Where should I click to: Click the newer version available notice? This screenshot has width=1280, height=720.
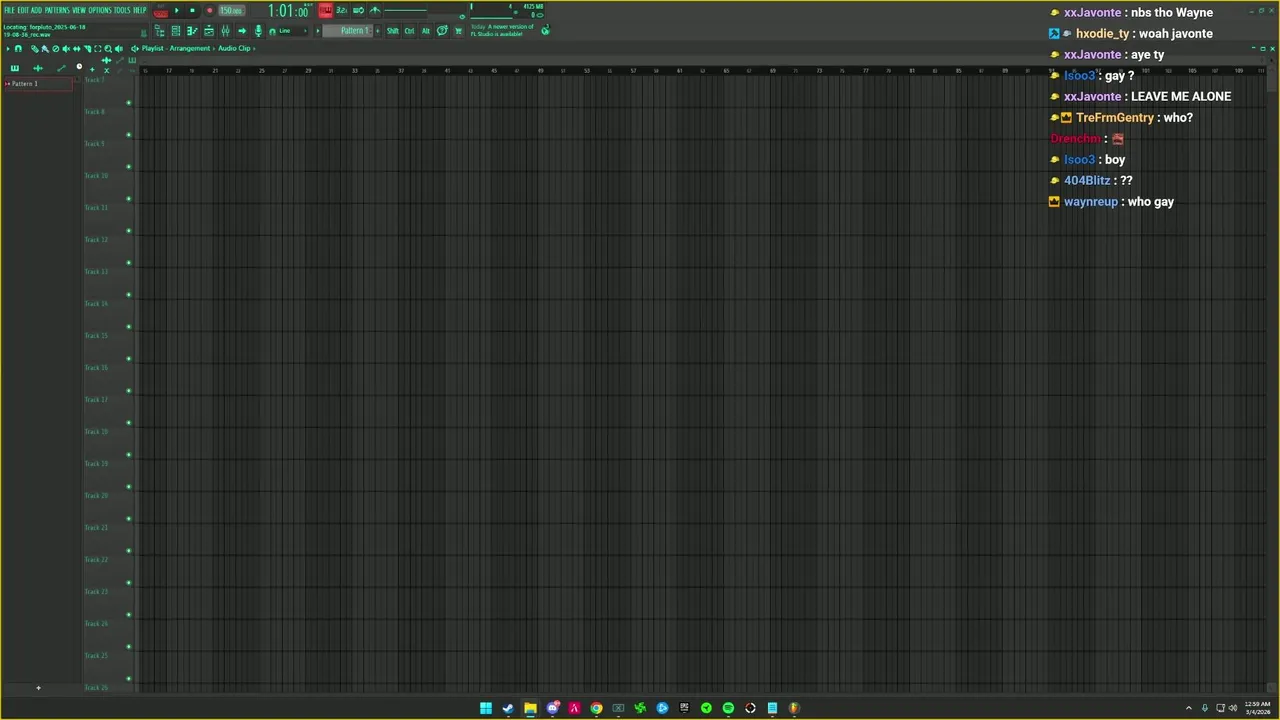point(502,31)
